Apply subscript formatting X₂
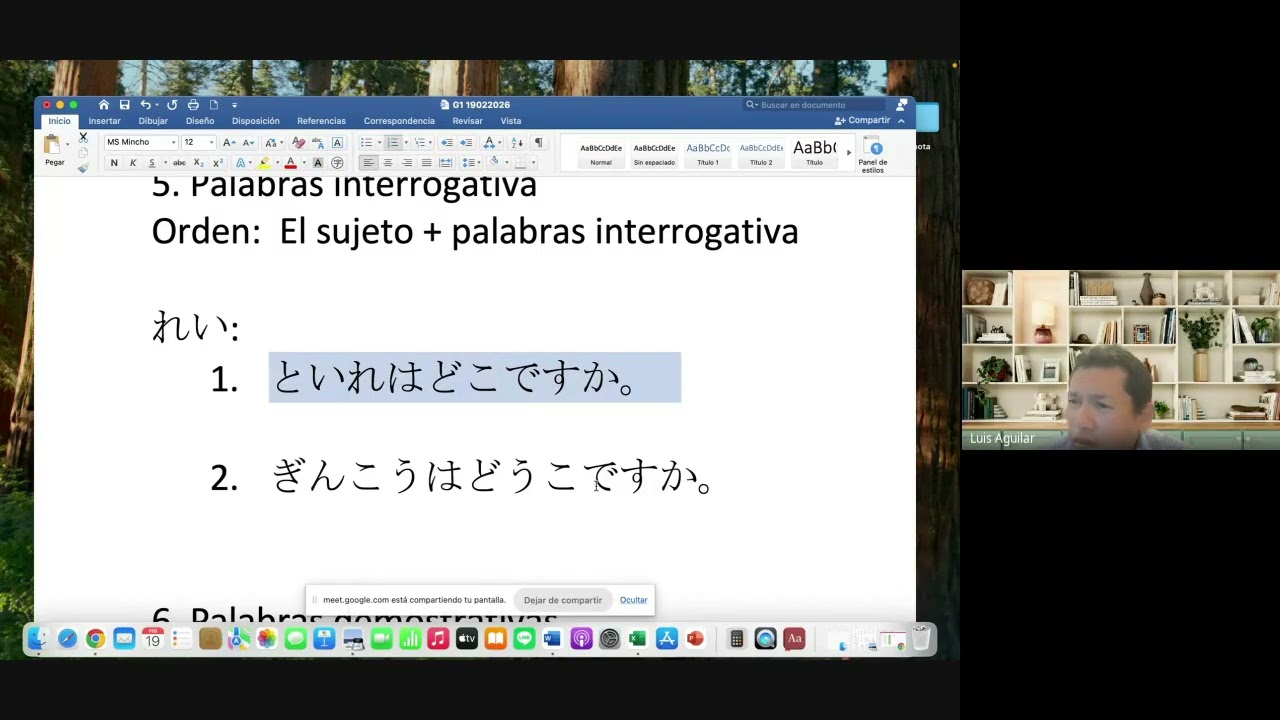 click(x=198, y=163)
